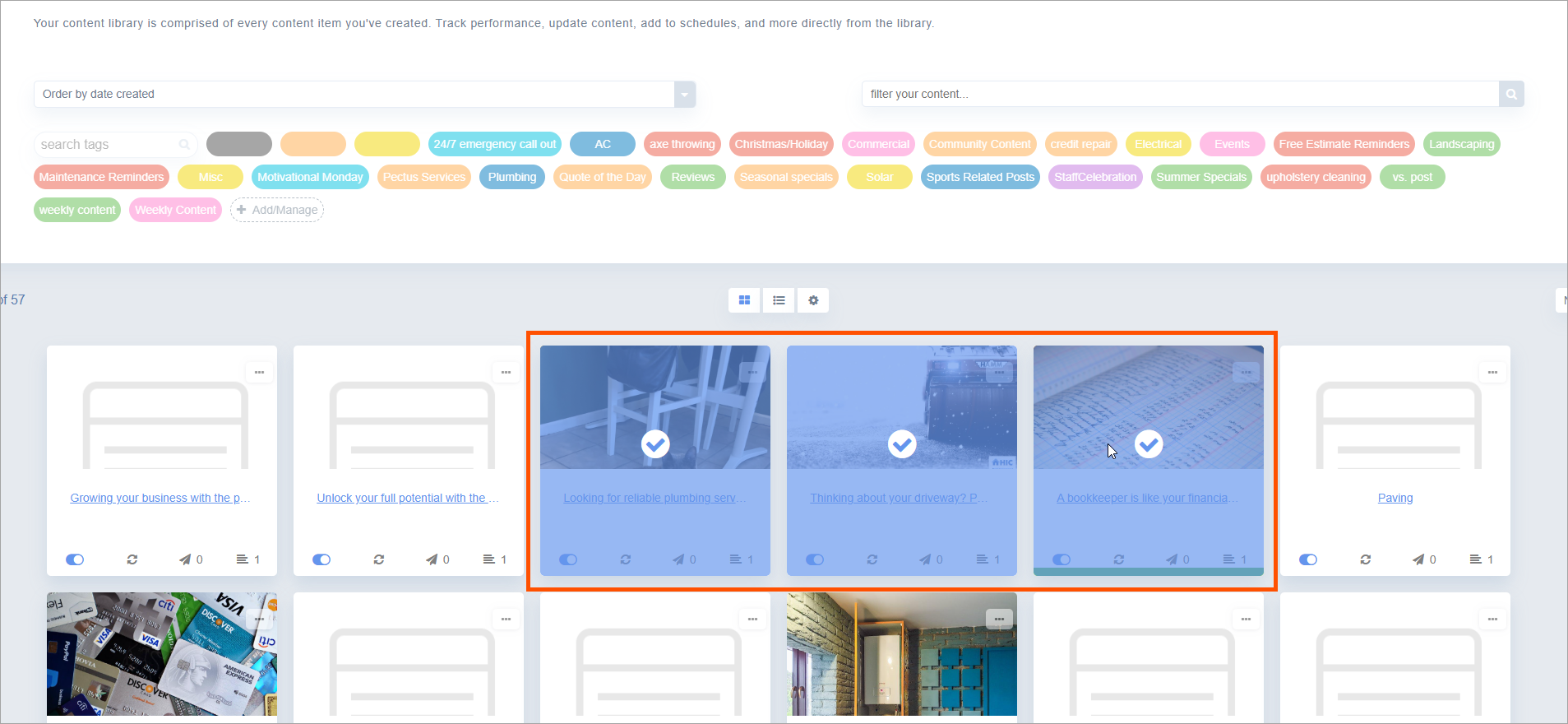Switch to grid view layout

[x=744, y=300]
